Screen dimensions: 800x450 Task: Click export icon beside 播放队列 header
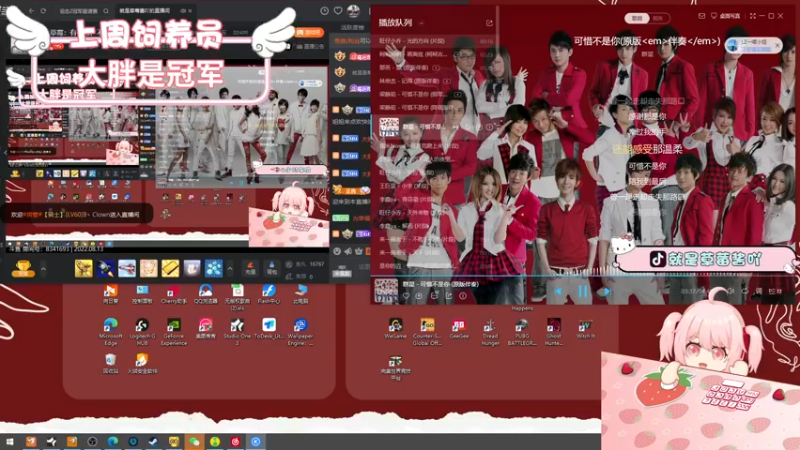(489, 23)
